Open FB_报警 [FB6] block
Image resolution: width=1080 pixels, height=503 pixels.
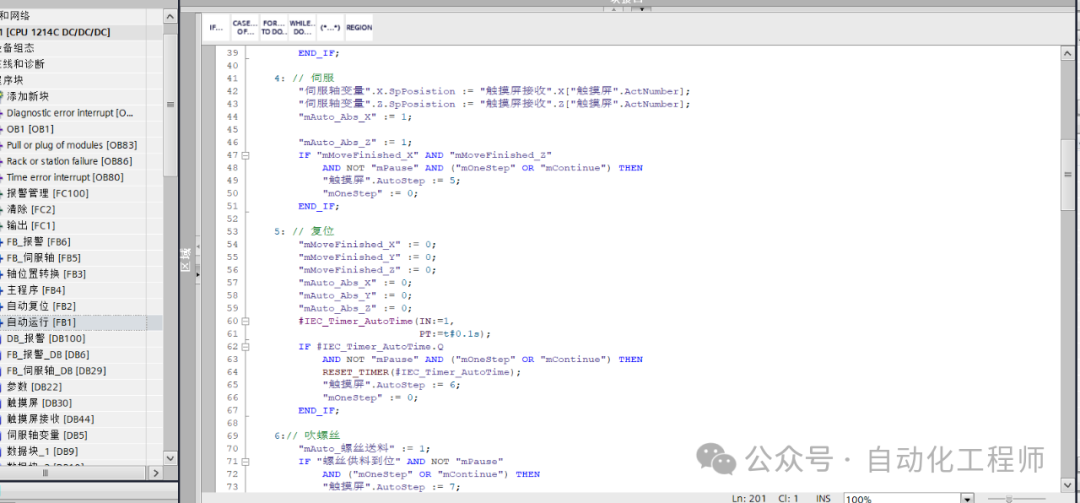click(x=38, y=242)
